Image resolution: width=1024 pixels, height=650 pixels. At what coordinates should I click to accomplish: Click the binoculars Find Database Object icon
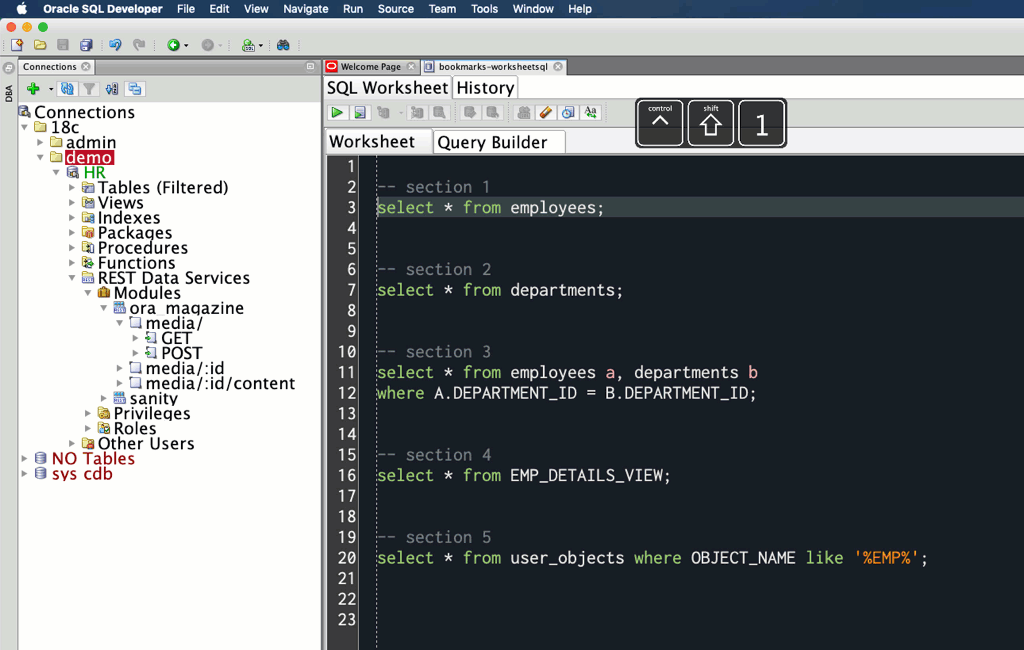283,45
